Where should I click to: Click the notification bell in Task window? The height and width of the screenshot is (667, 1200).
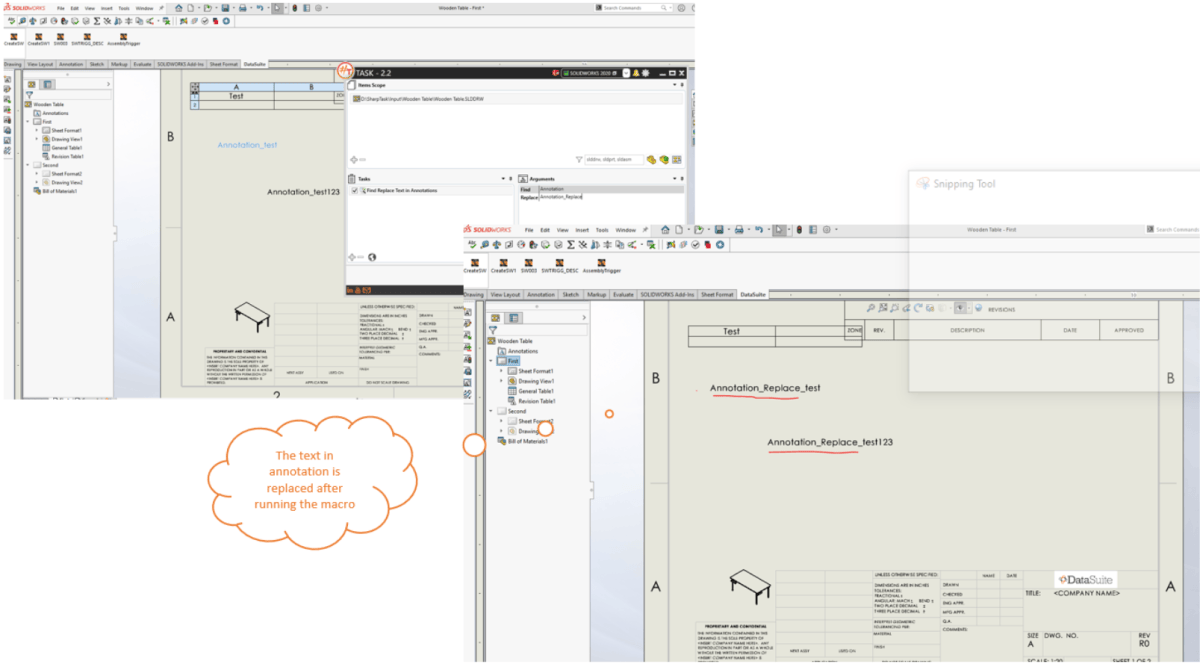click(634, 73)
